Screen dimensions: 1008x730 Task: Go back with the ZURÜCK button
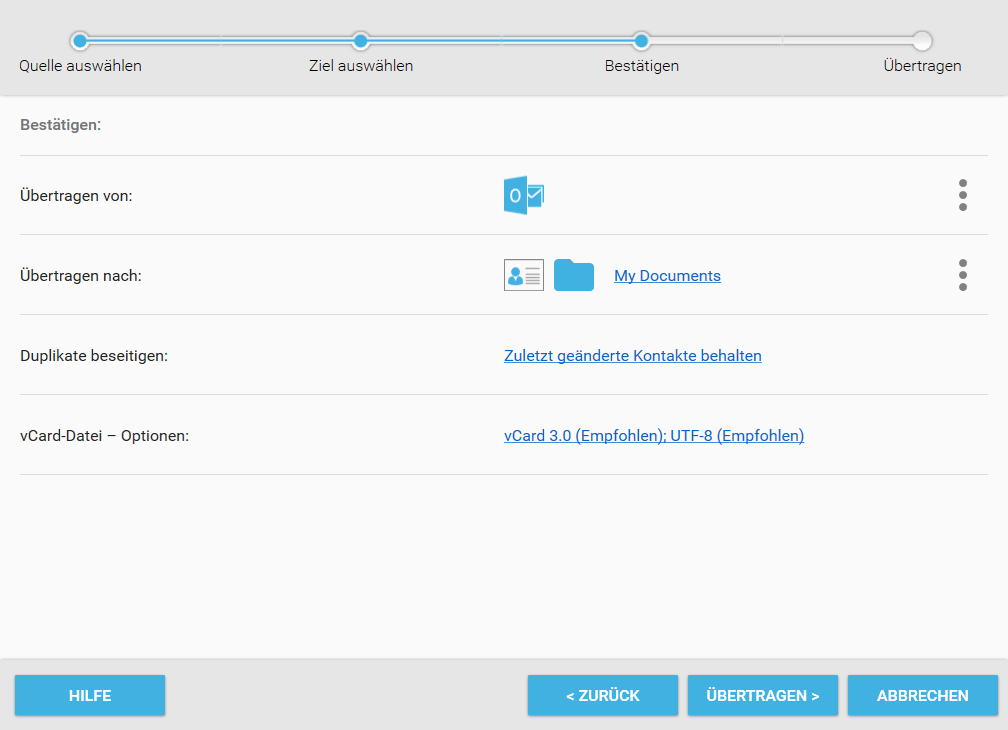[603, 695]
